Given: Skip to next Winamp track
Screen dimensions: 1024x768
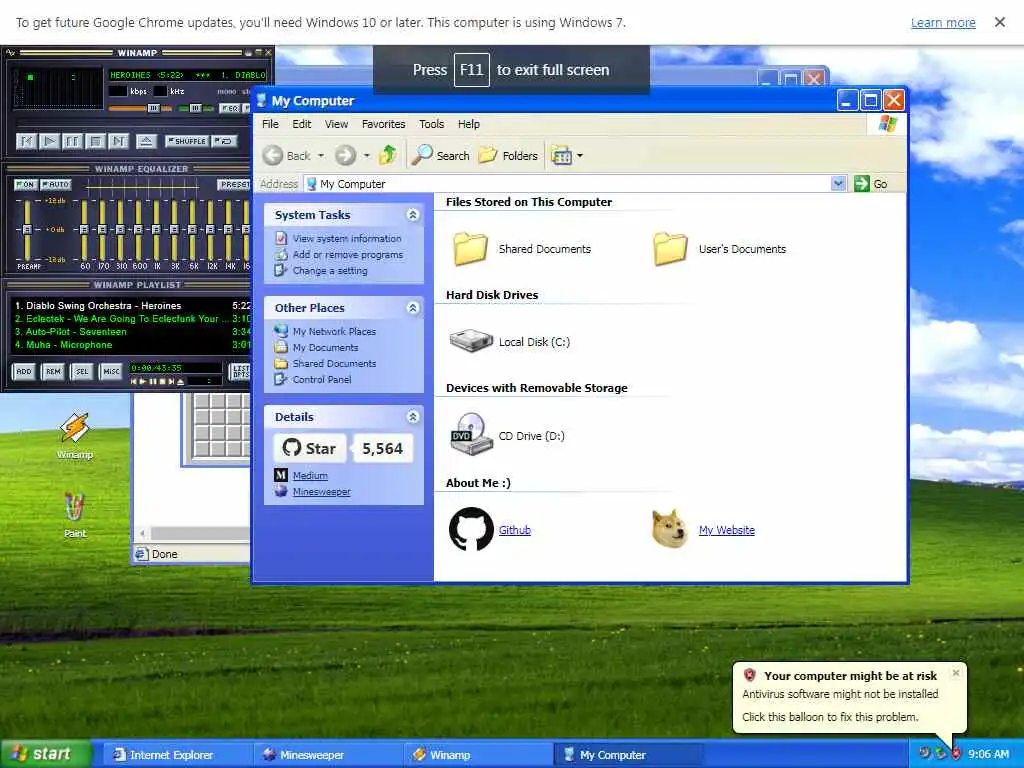Looking at the screenshot, I should [x=118, y=141].
